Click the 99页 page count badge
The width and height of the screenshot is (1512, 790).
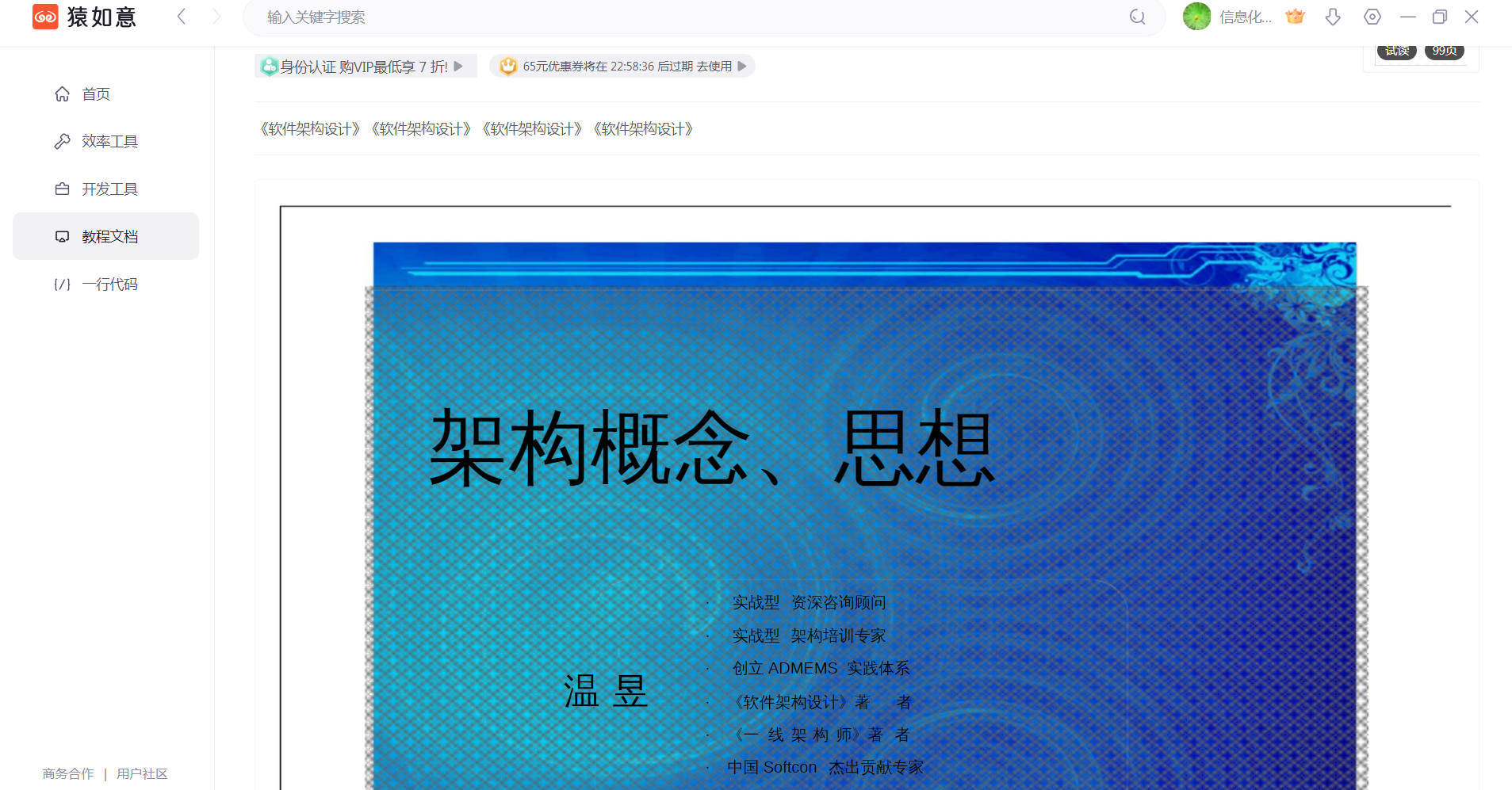pyautogui.click(x=1445, y=51)
